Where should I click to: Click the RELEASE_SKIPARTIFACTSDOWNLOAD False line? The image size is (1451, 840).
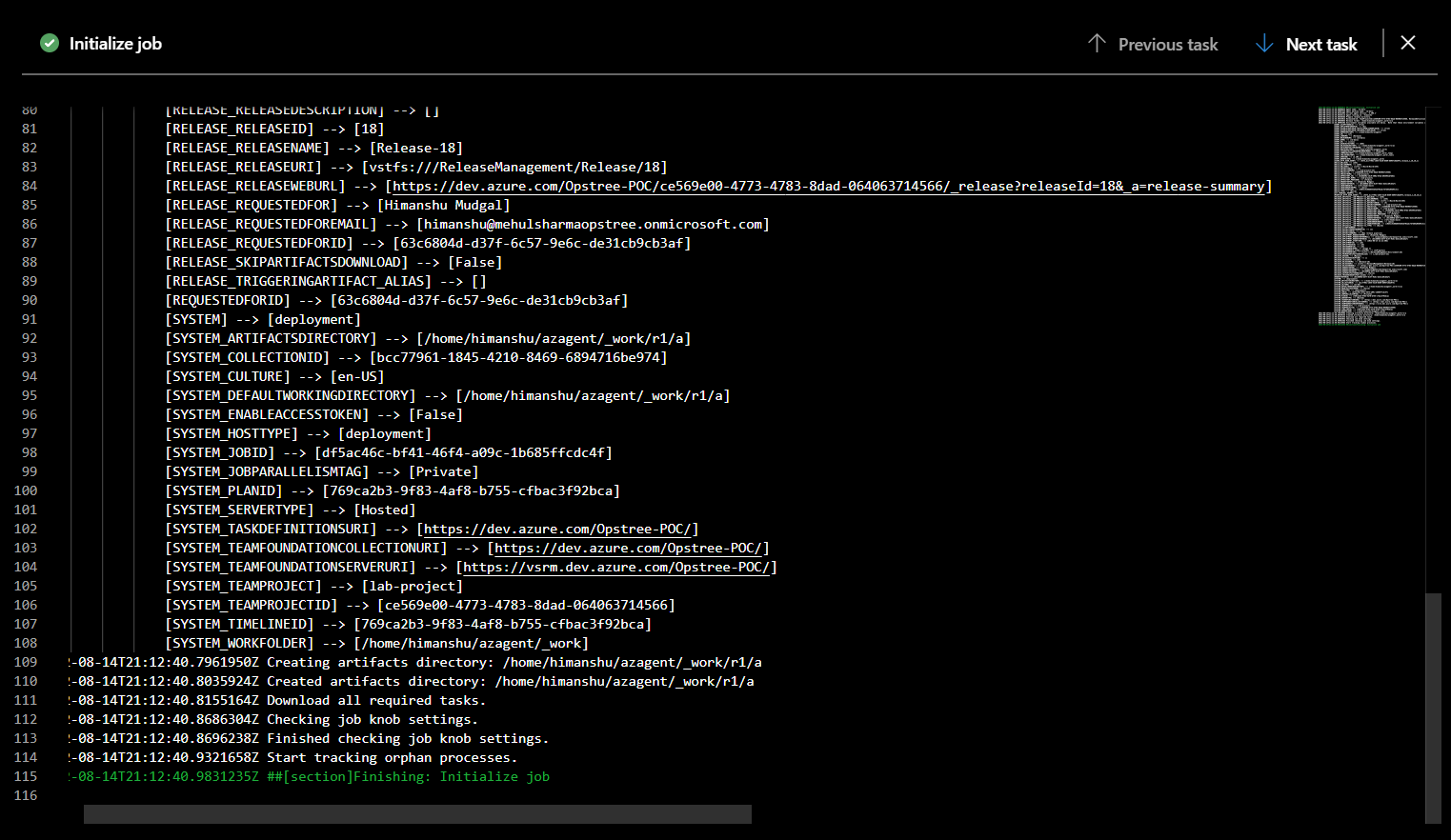click(x=333, y=262)
